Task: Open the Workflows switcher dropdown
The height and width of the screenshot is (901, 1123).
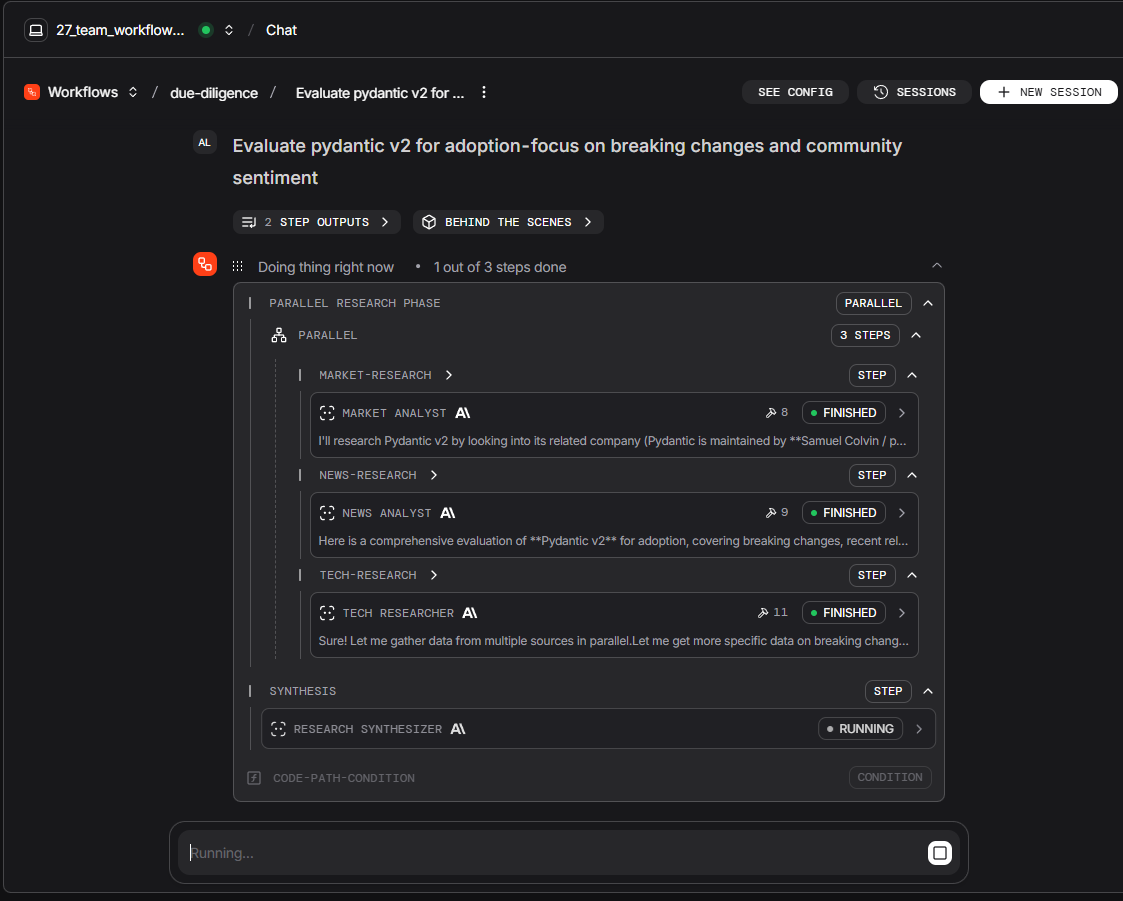Action: click(132, 92)
